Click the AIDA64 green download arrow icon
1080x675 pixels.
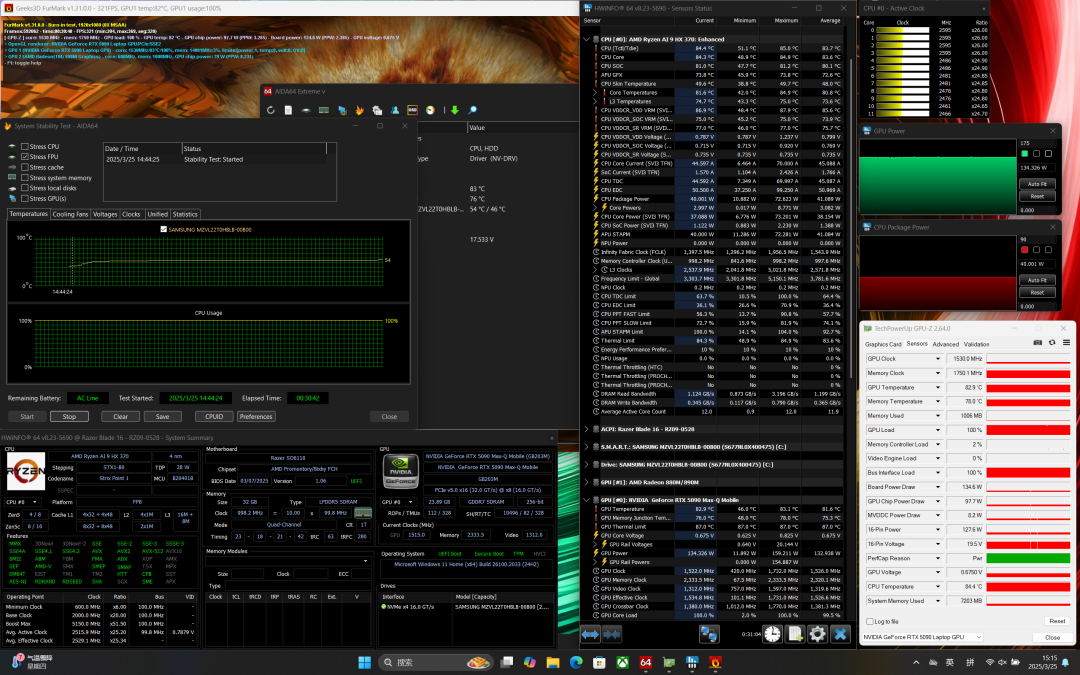coord(455,110)
